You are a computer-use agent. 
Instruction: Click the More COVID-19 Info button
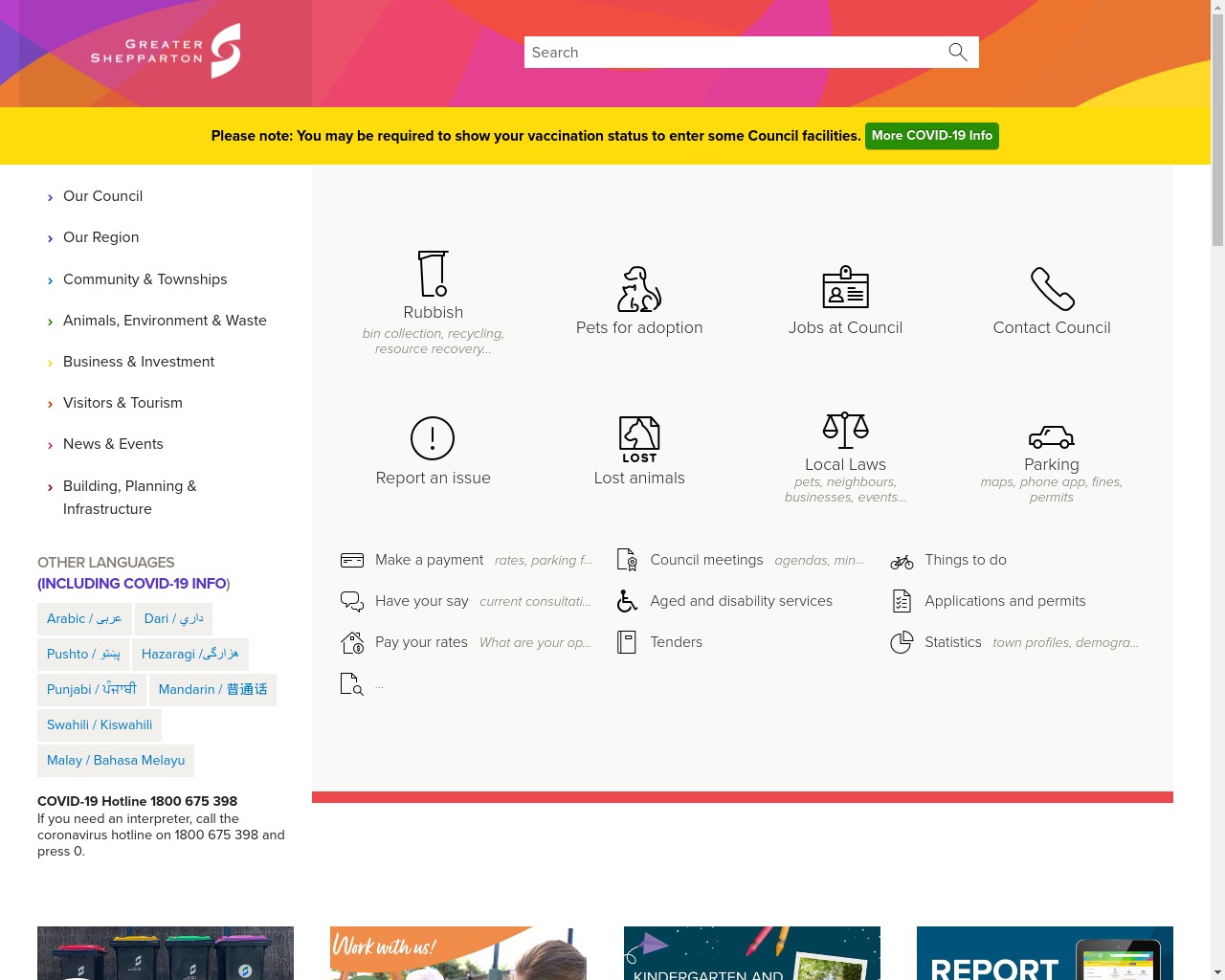931,136
